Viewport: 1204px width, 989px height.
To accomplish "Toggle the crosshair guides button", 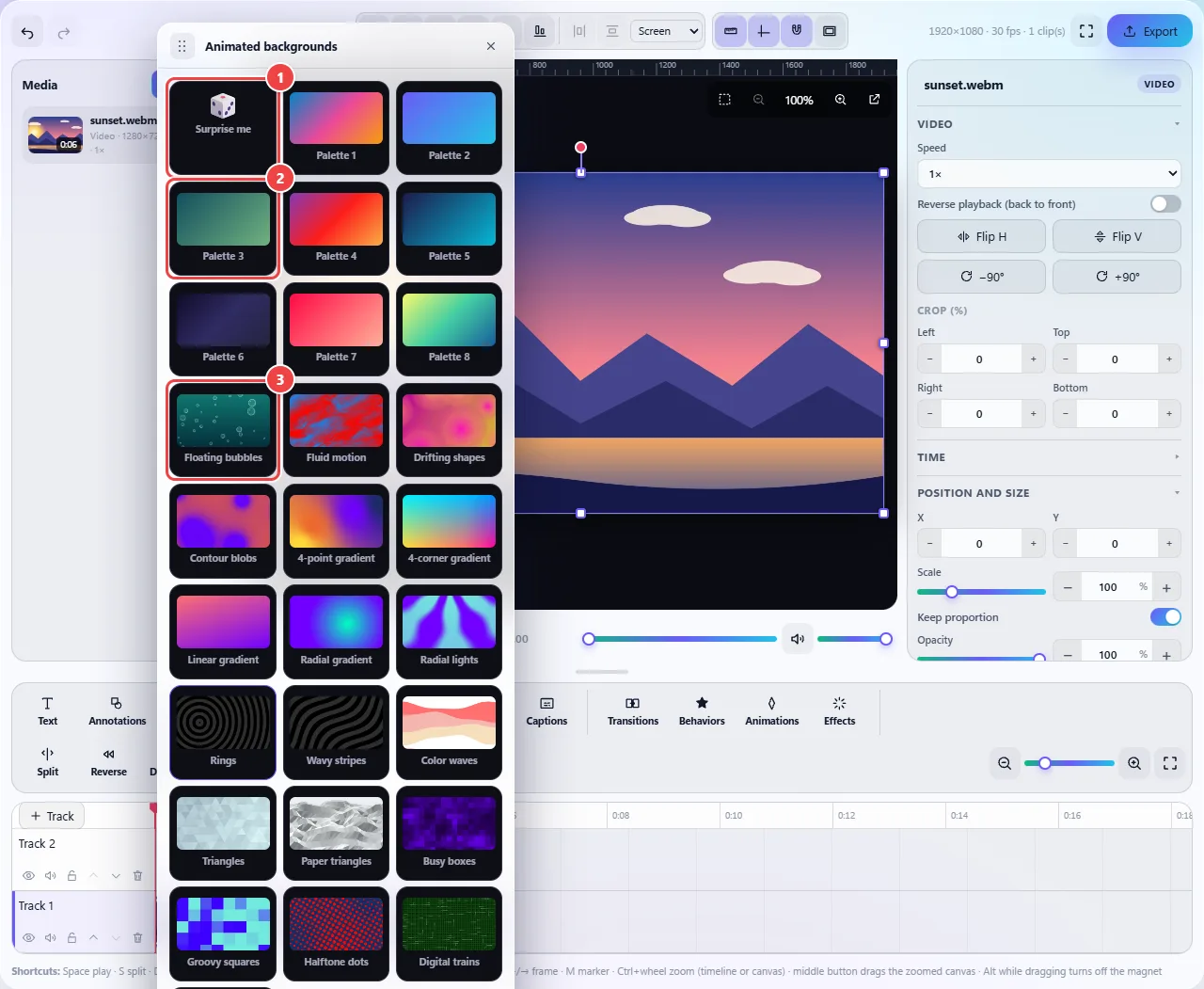I will pos(763,31).
